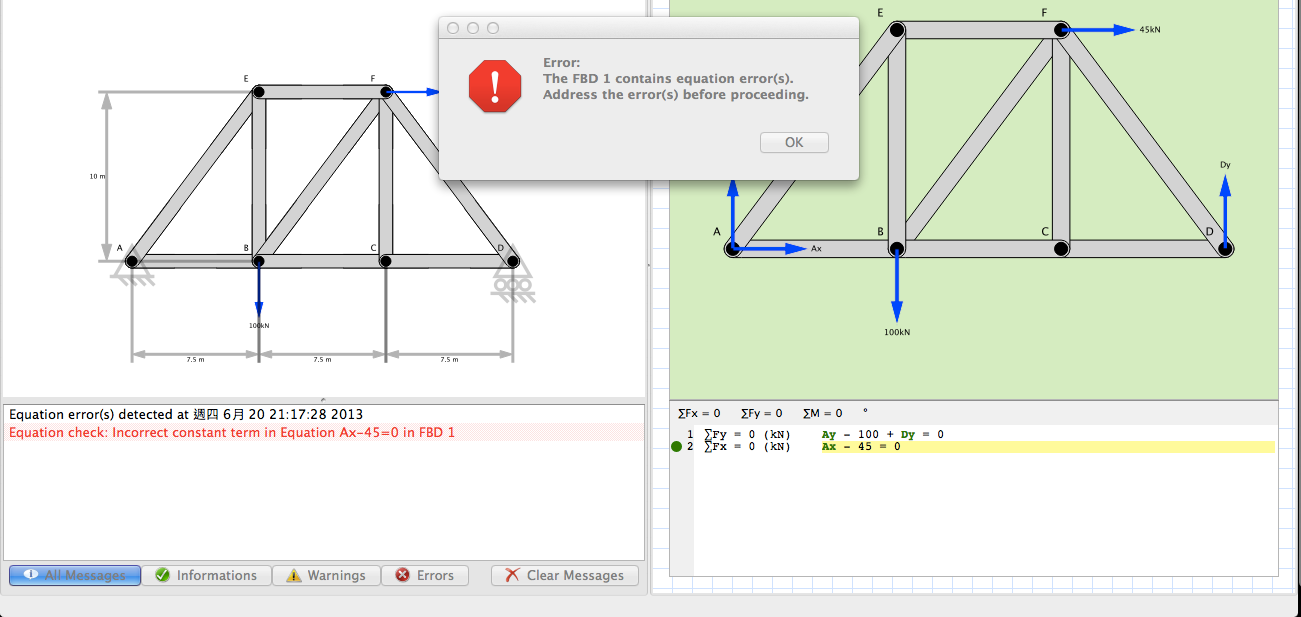Select the Ax reaction arrow in the FBD
This screenshot has height=617, width=1301.
[x=772, y=248]
